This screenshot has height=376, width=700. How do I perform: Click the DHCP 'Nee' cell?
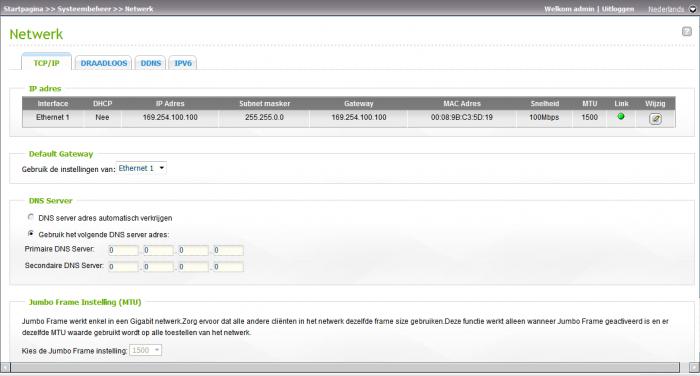tap(102, 117)
